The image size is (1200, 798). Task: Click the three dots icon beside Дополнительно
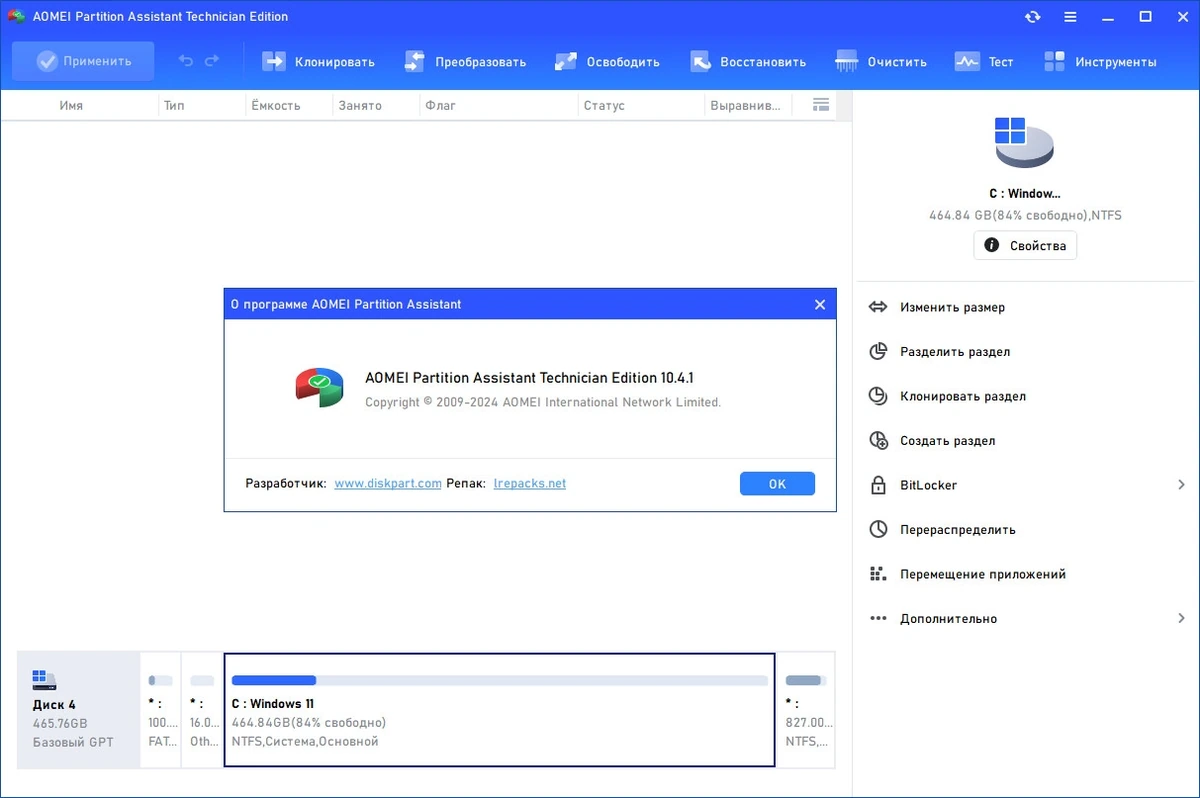point(878,619)
